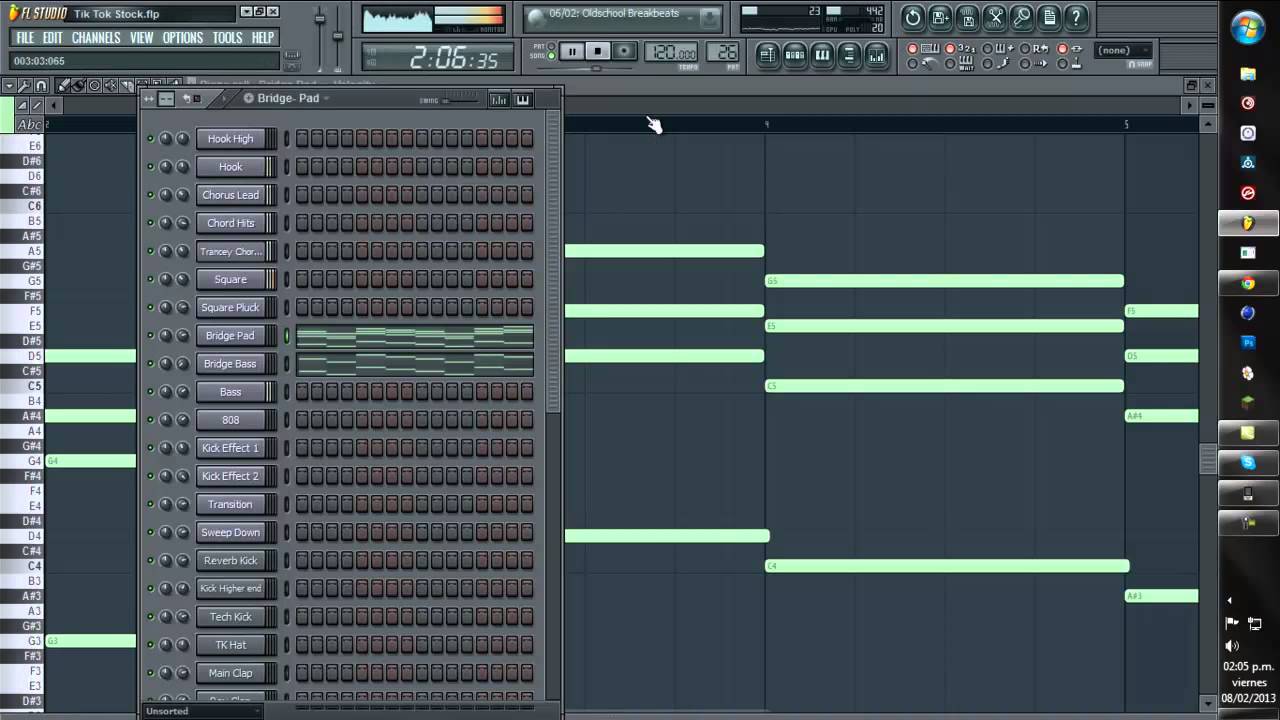Open the piano roll wrench tools icon
The image size is (1280, 720).
[x=24, y=86]
